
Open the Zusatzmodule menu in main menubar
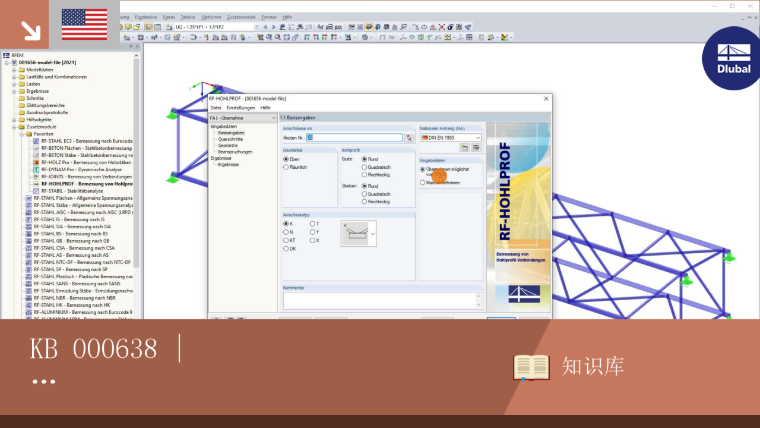(x=241, y=17)
